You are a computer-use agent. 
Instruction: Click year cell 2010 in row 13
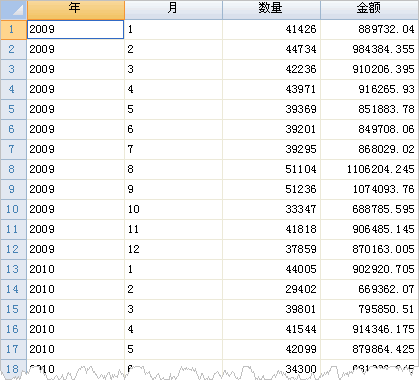point(76,270)
